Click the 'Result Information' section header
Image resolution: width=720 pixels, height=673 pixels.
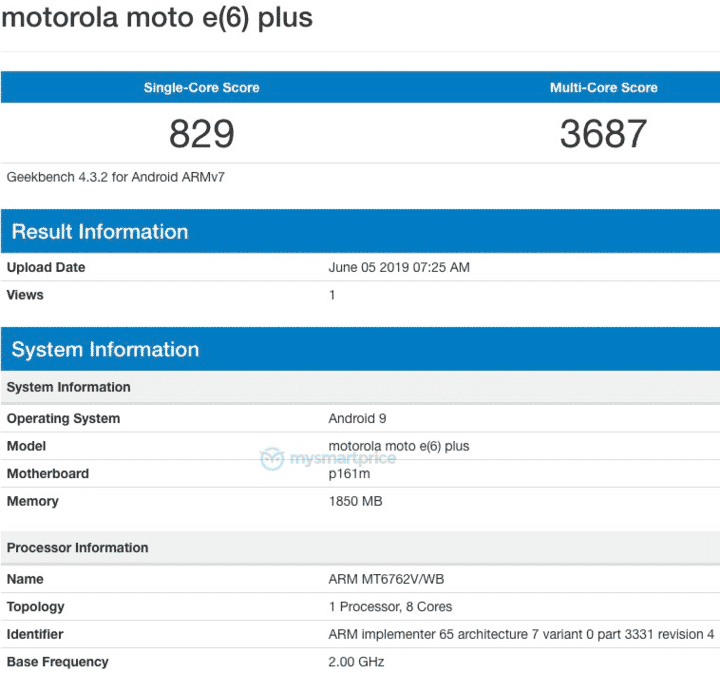coord(360,231)
